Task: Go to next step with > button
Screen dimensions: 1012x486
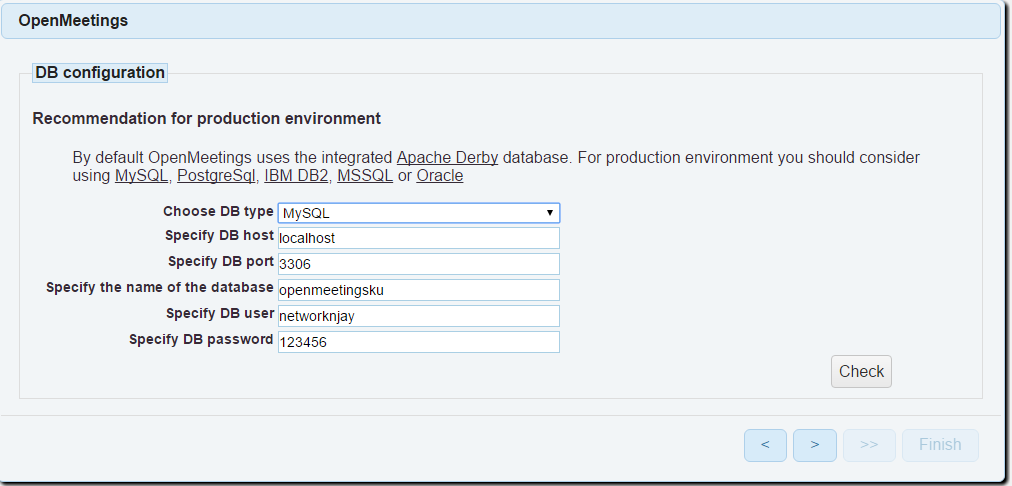Action: 815,445
